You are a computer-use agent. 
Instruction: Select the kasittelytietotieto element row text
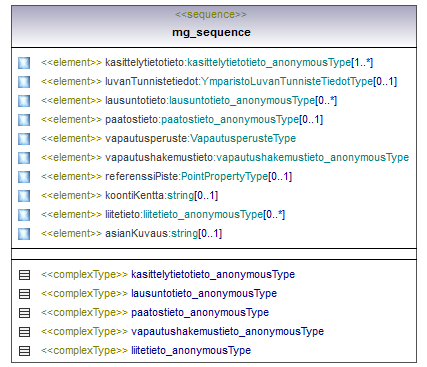tap(207, 62)
